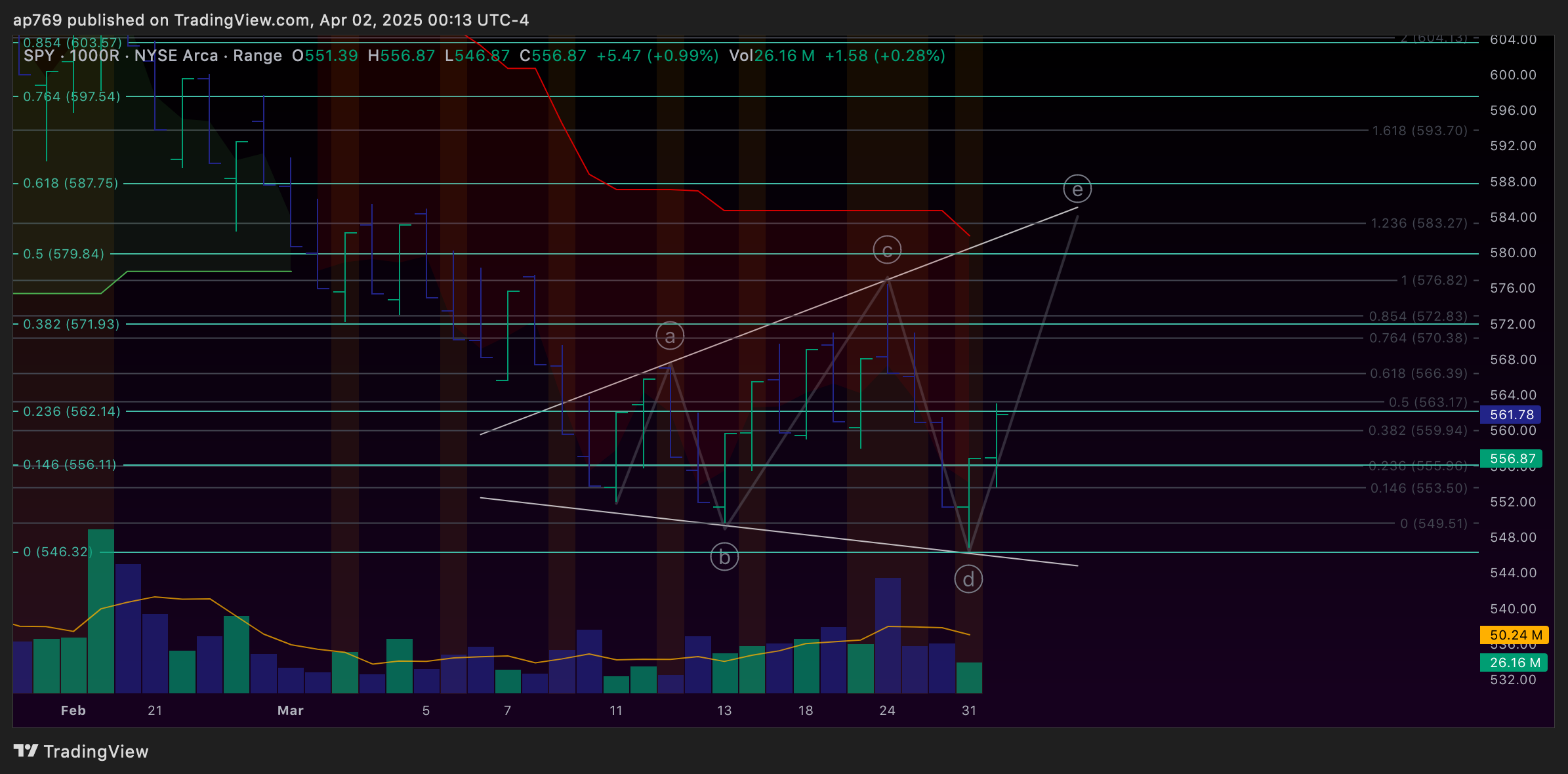1568x774 pixels.
Task: Click the 50.24 M orange volume tag
Action: (x=1514, y=635)
